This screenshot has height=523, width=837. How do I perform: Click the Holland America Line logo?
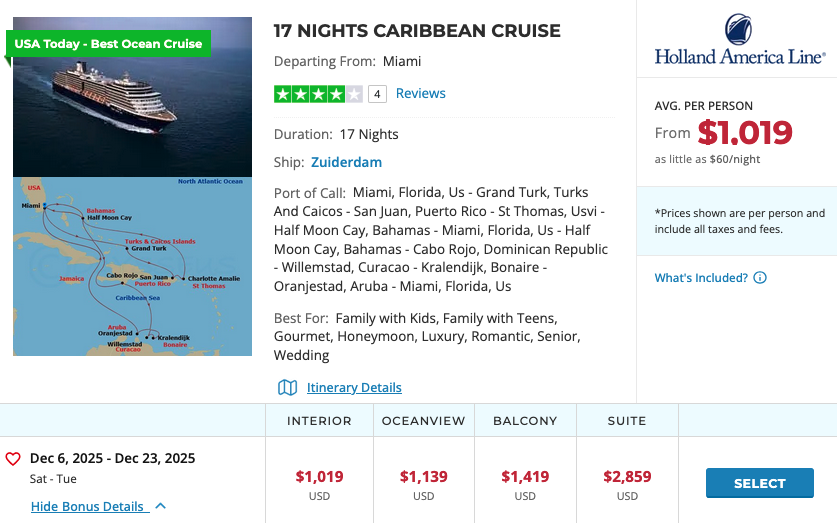click(739, 41)
